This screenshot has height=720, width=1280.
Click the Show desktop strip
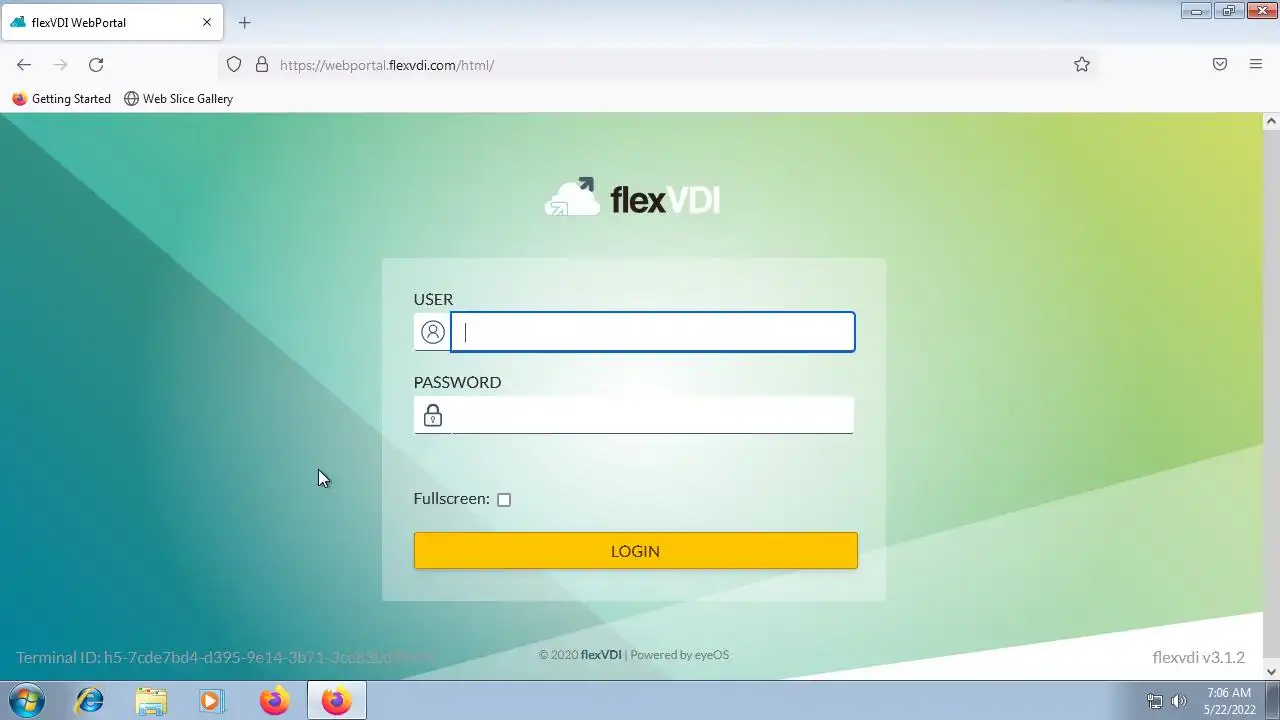tap(1273, 700)
